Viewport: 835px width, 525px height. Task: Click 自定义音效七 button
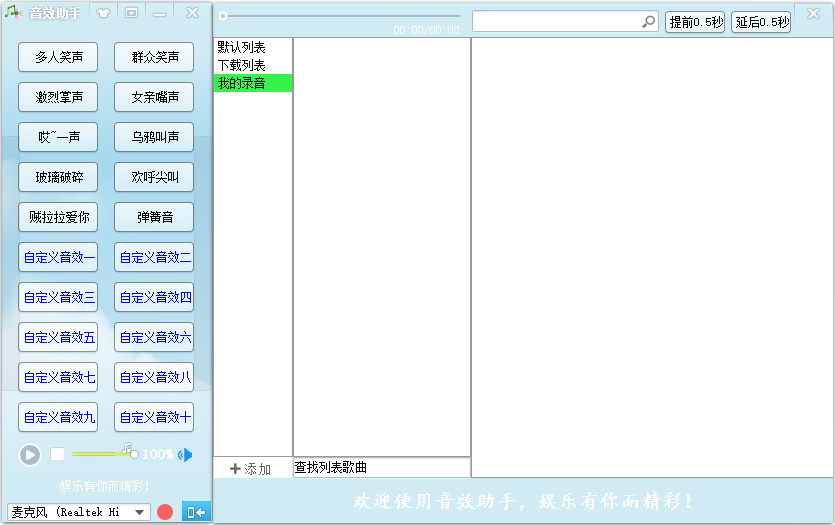click(x=58, y=377)
